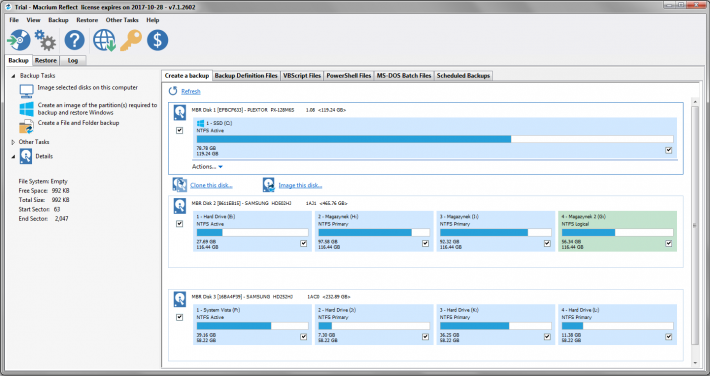Click the System Vista (F:) usage bar
The height and width of the screenshot is (376, 710).
tap(252, 326)
